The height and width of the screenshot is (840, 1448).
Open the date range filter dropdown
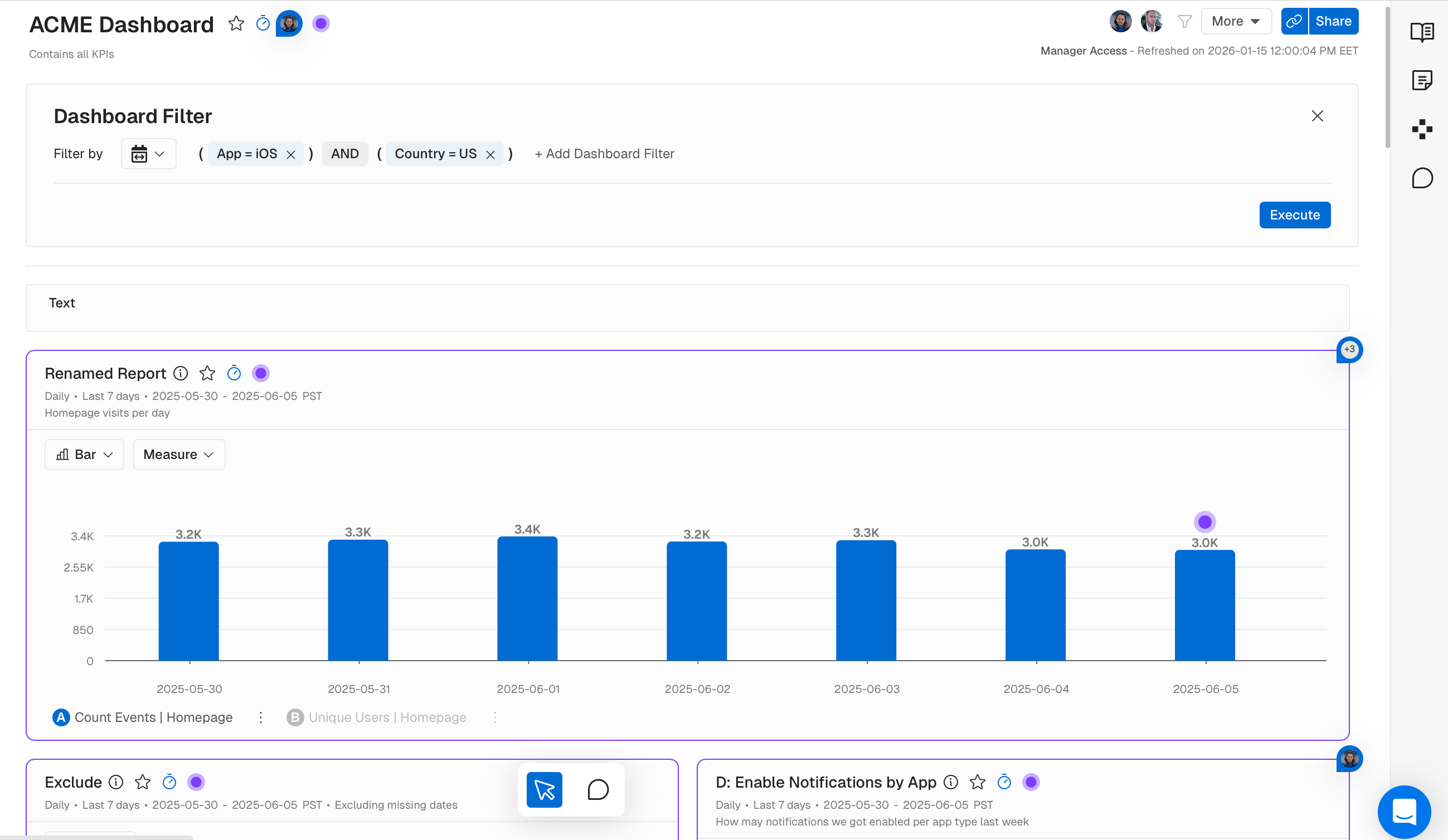pyautogui.click(x=148, y=154)
